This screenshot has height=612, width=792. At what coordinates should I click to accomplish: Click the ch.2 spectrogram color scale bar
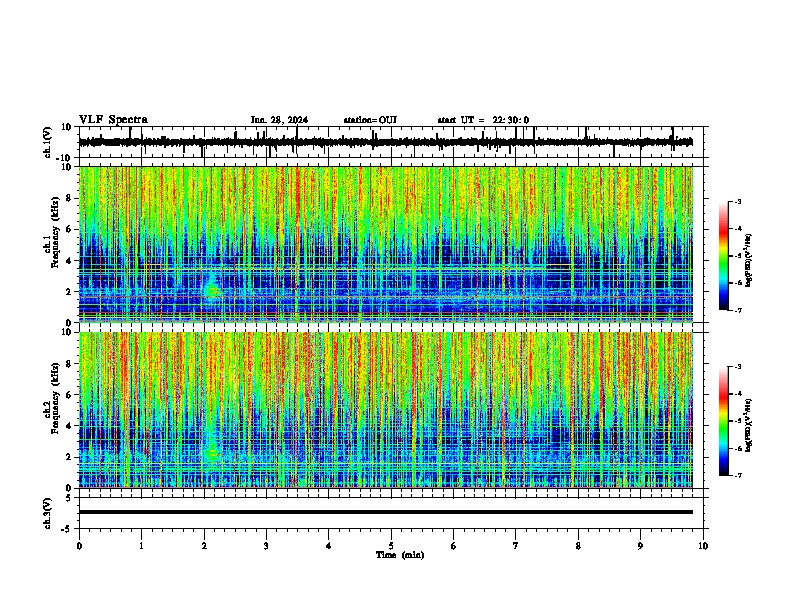(724, 421)
